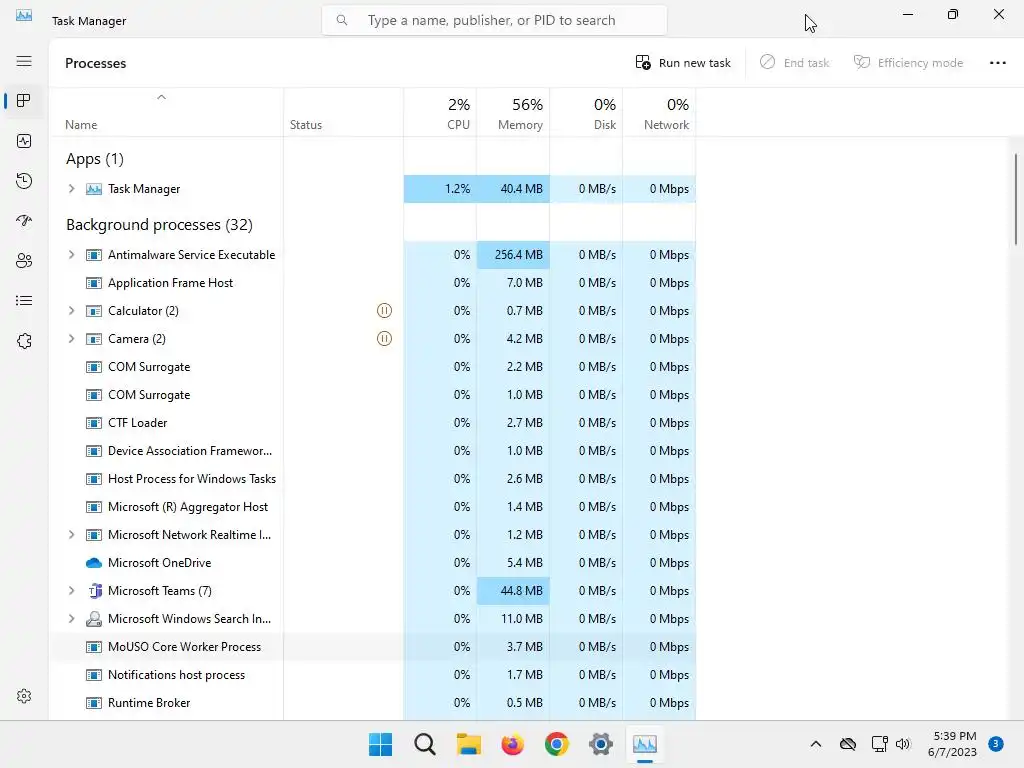The height and width of the screenshot is (768, 1024).
Task: Click the 256.4 MB memory cell
Action: (x=513, y=255)
